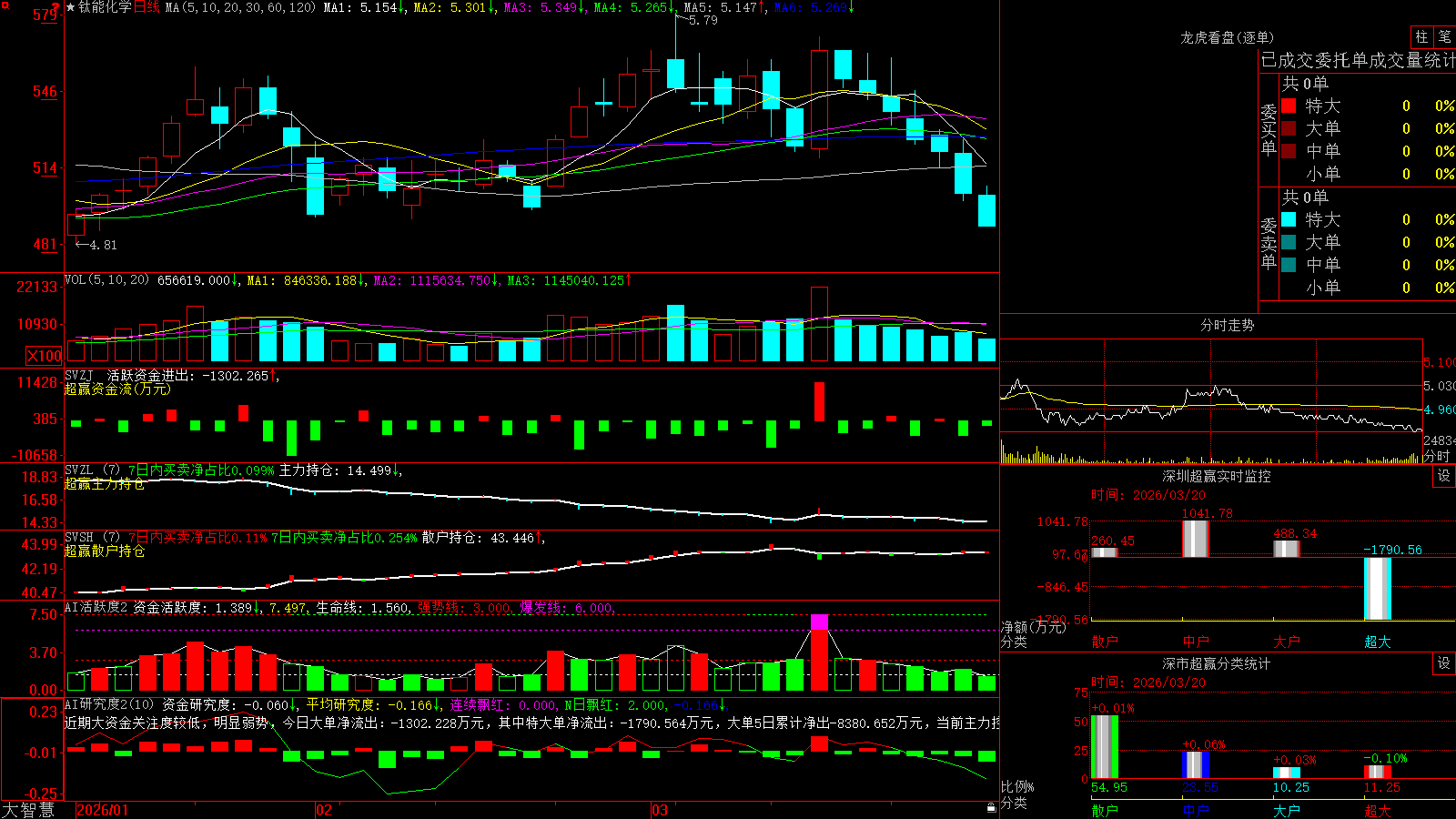This screenshot has height=819, width=1456.
Task: Open settings 设 for 深市超赢分类统计
Action: [1444, 663]
